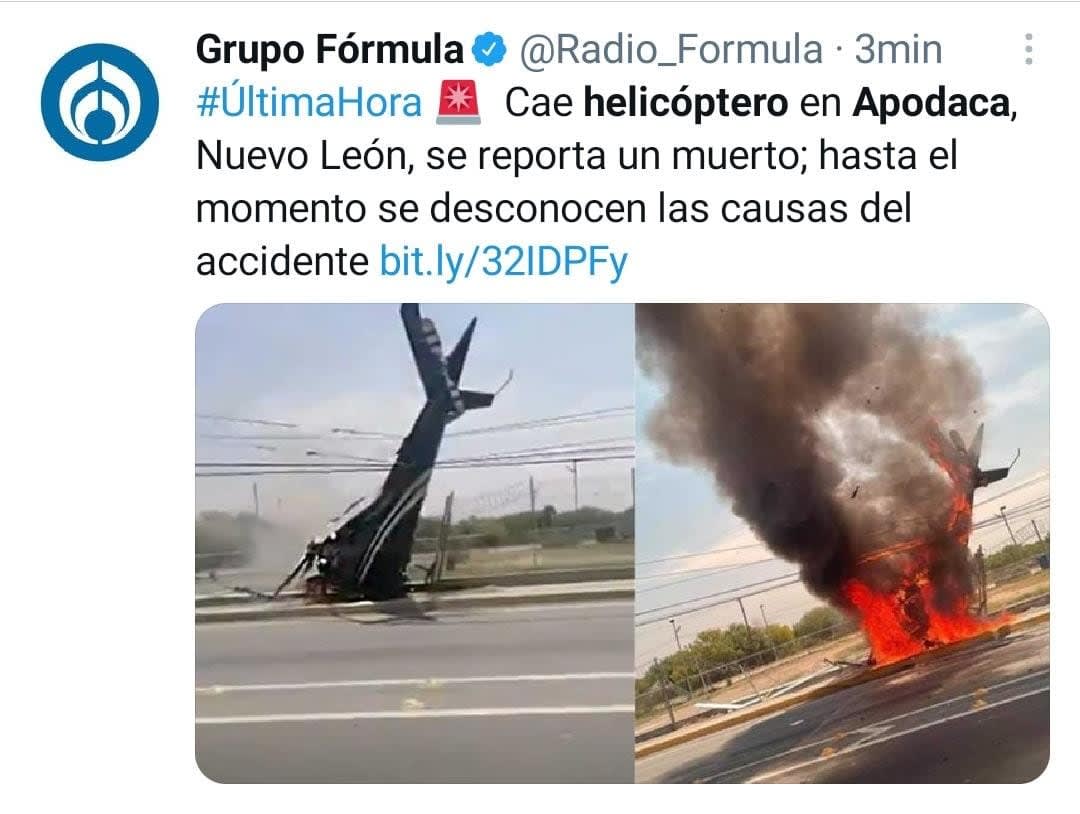Click the red siren emoji

[x=458, y=103]
